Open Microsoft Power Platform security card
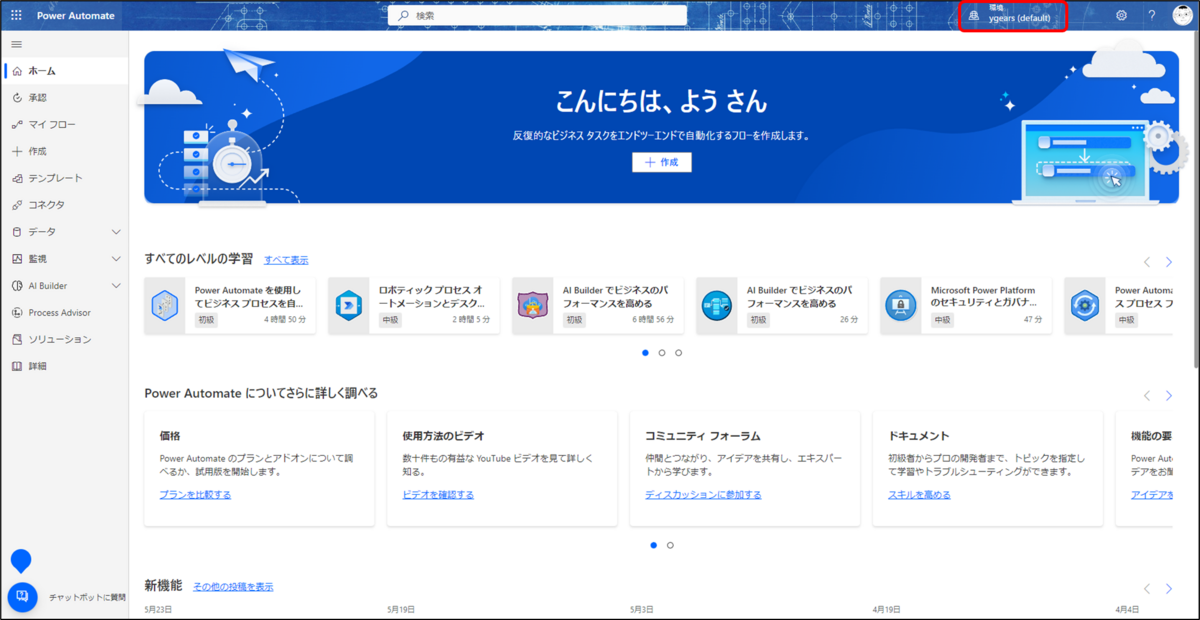The height and width of the screenshot is (620, 1200). (966, 306)
